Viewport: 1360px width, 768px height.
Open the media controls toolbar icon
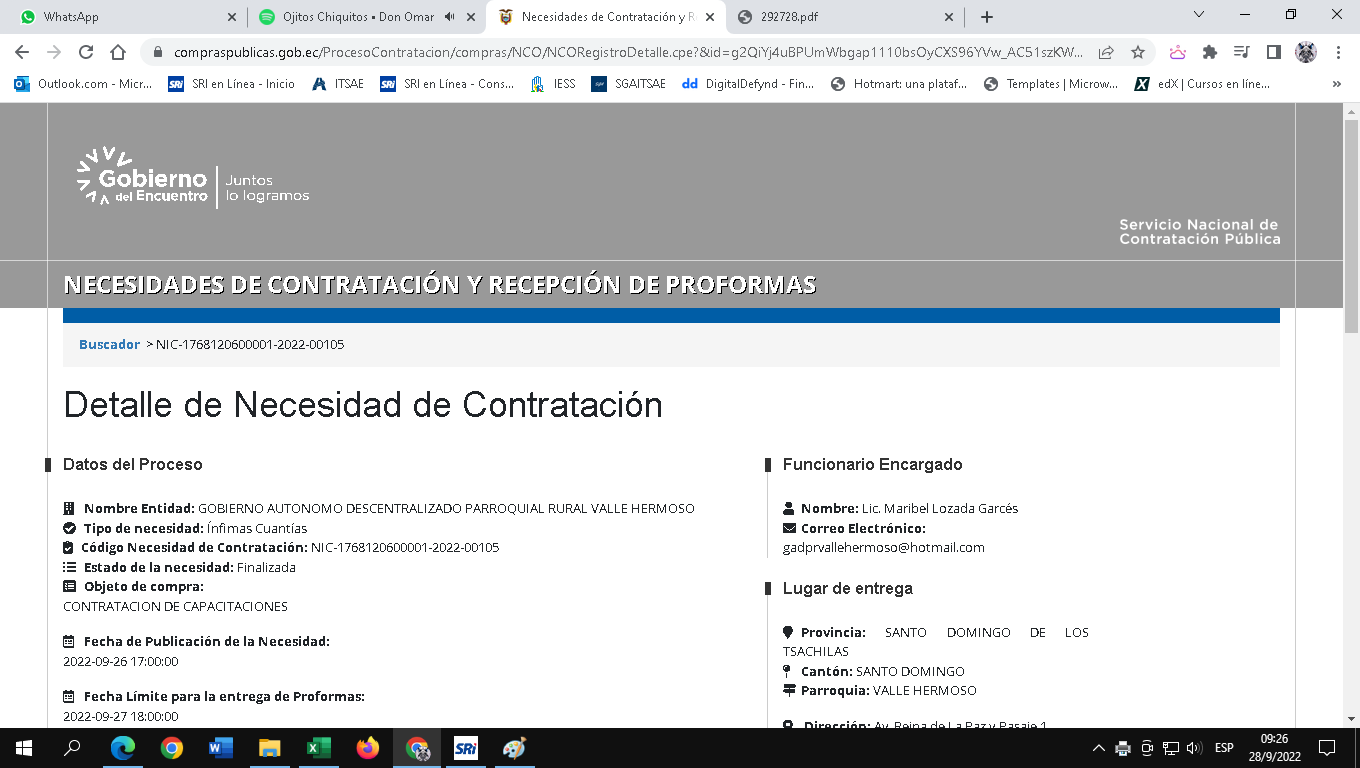coord(1242,53)
